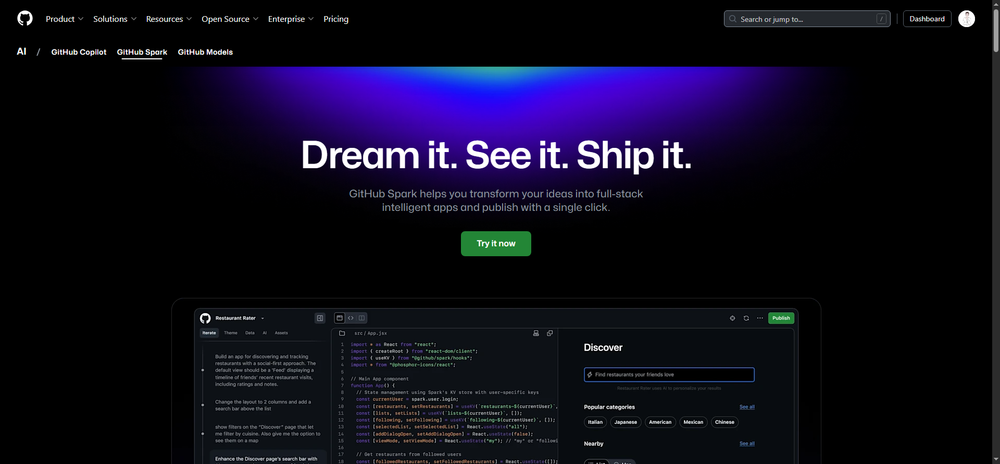Click the folder icon beside src/App.jsx

[x=342, y=333]
